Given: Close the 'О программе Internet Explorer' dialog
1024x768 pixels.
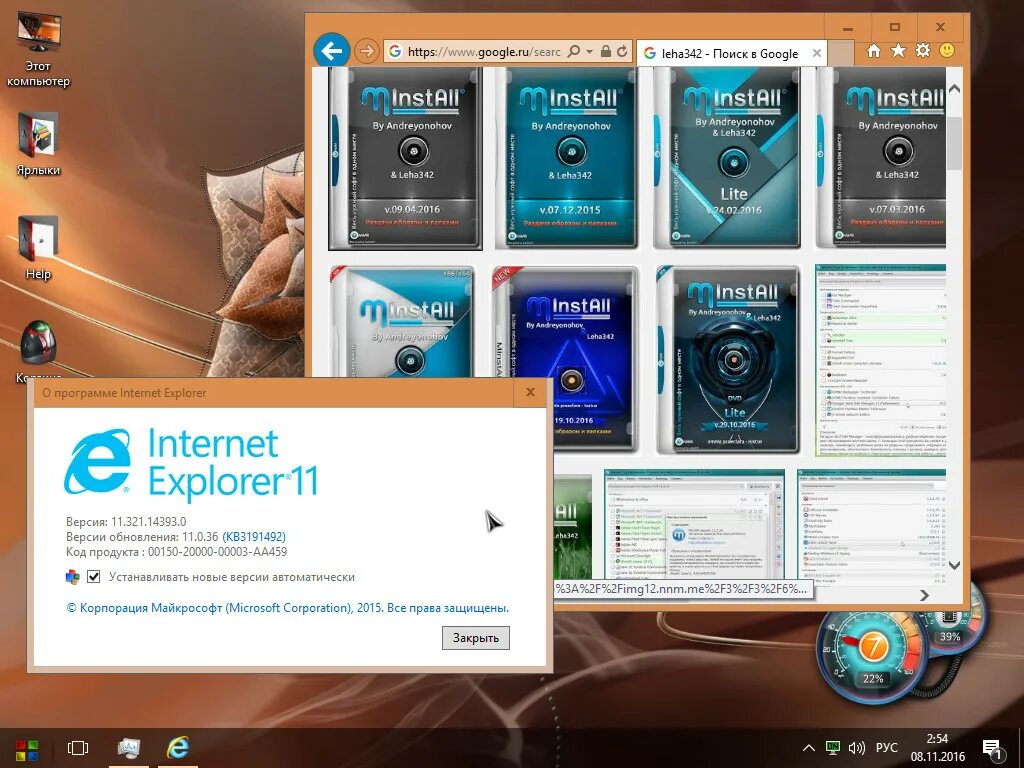Looking at the screenshot, I should [x=530, y=392].
